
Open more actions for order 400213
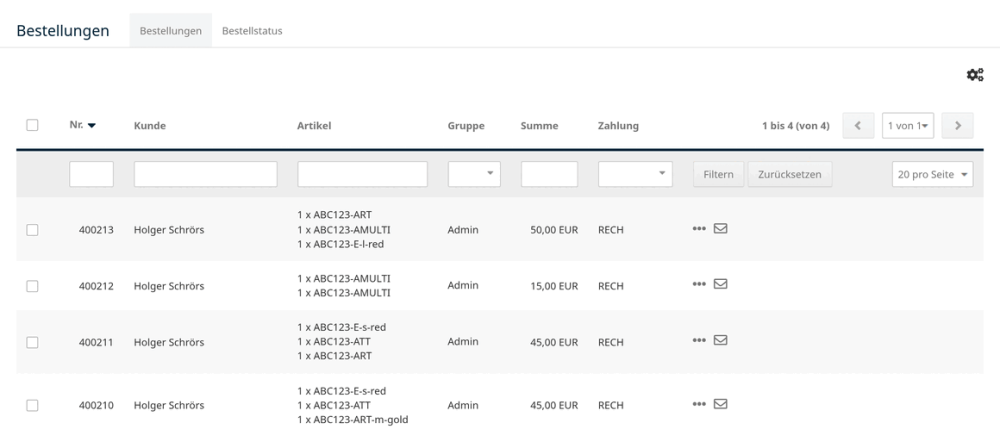(699, 228)
